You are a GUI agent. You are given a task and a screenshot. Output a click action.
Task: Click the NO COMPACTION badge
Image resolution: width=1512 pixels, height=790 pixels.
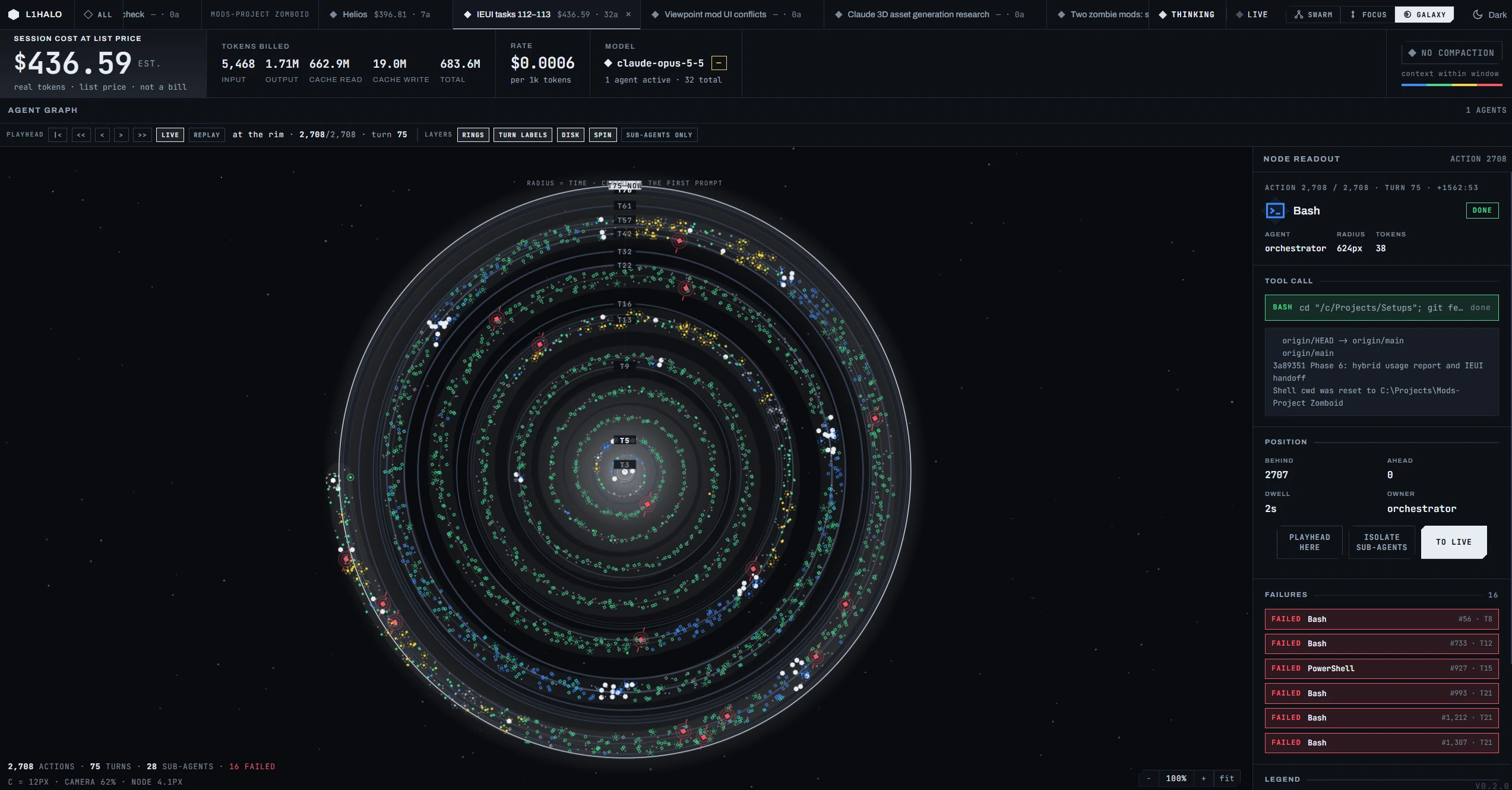[1451, 53]
